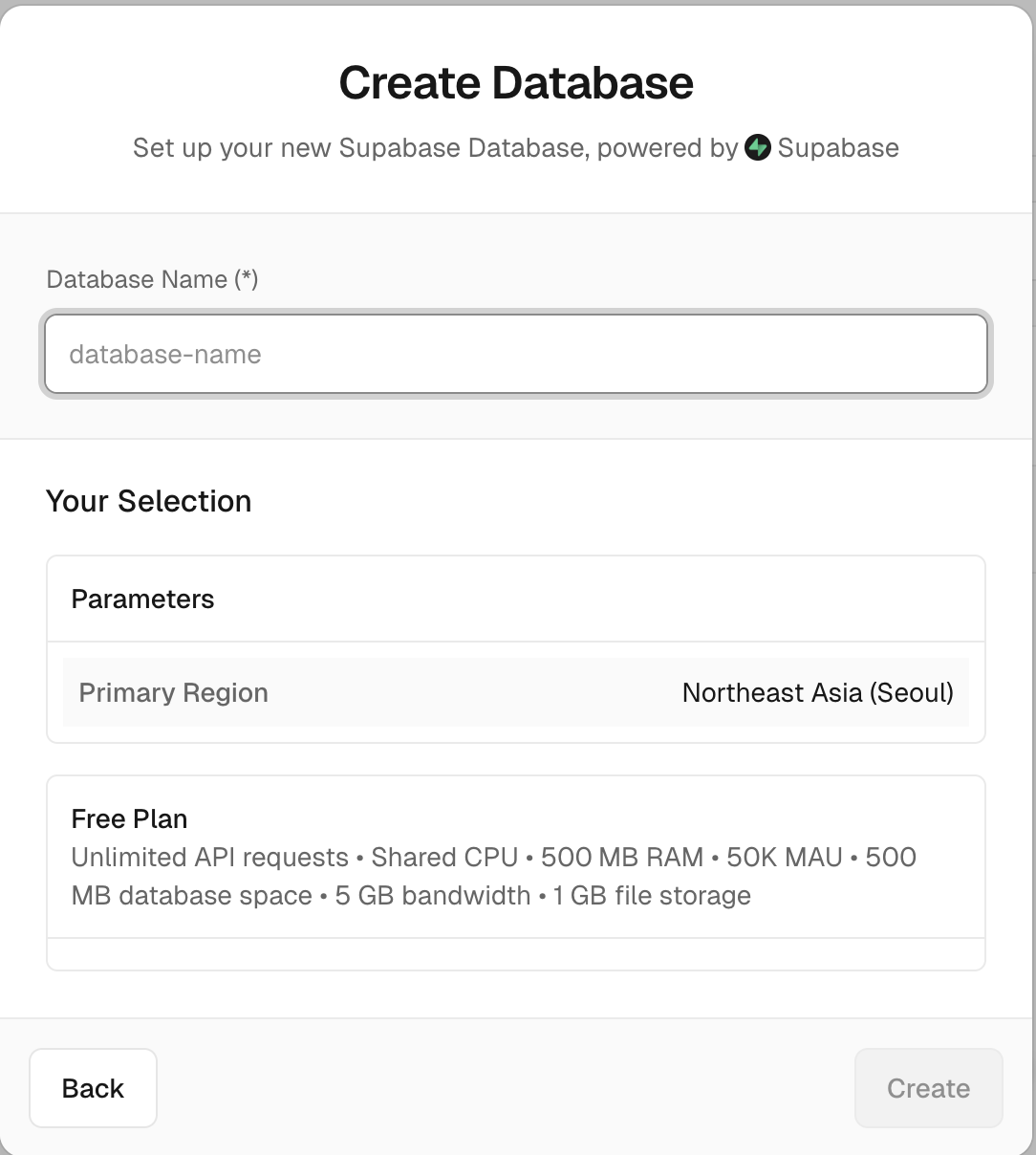Click the Supabase lightning bolt logo

(x=758, y=148)
